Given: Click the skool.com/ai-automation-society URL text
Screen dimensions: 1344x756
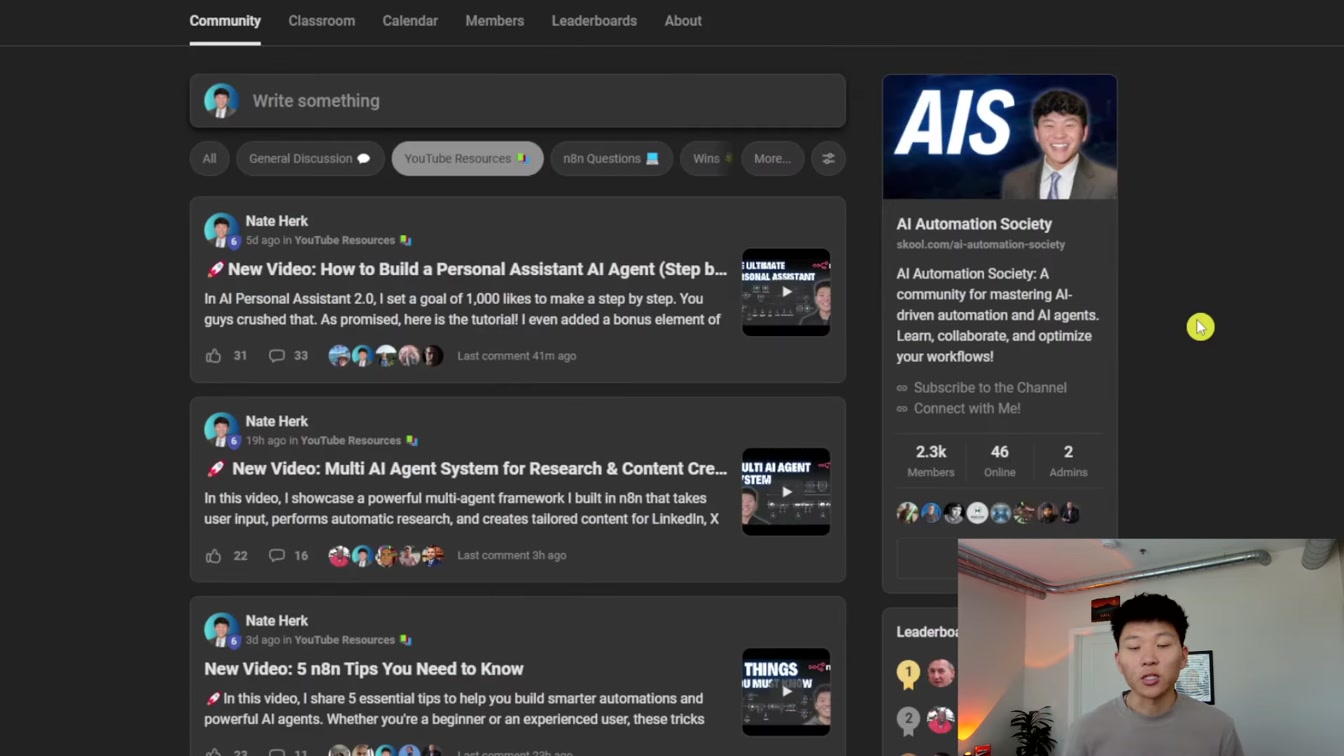Looking at the screenshot, I should (980, 244).
